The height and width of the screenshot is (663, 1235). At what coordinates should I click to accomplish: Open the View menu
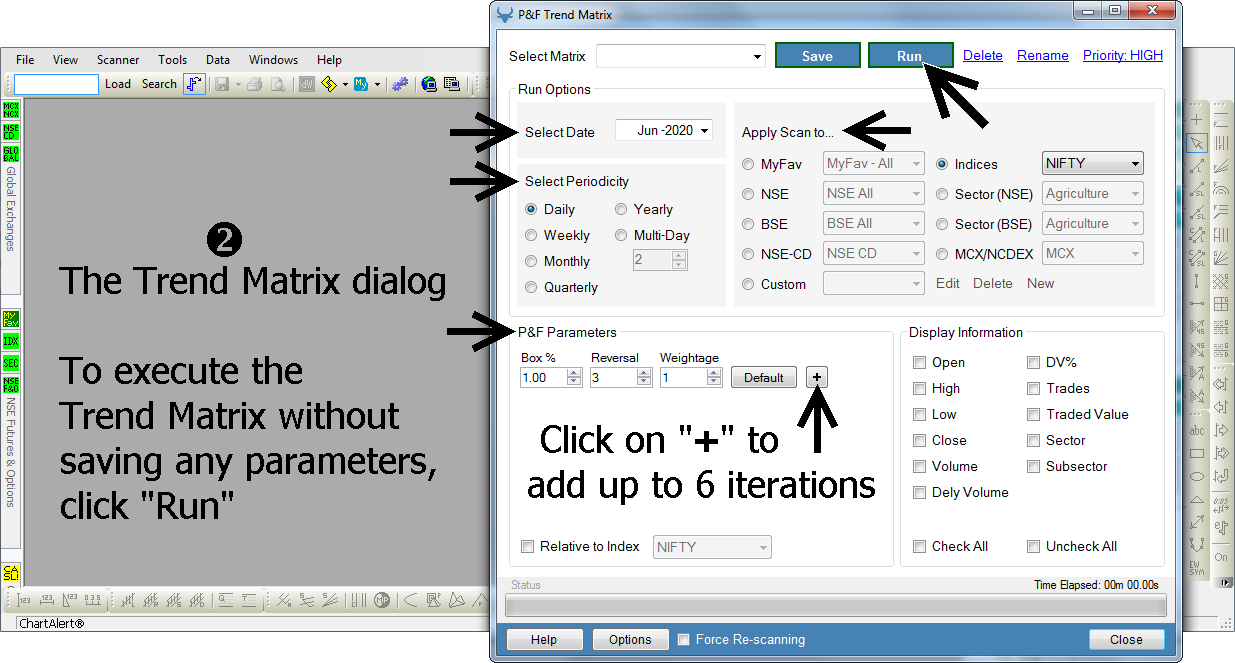click(65, 60)
